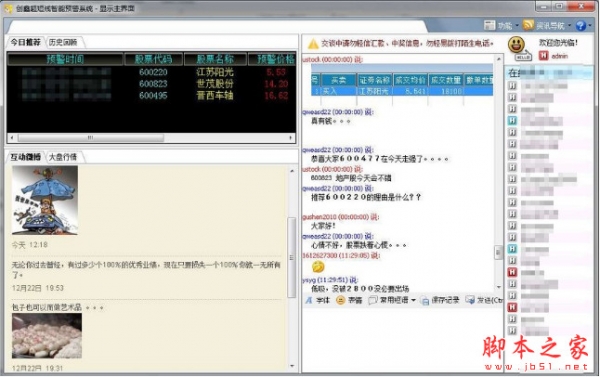The height and width of the screenshot is (377, 600).
Task: Click the emoji sent by 1612627300
Action: pos(318,267)
